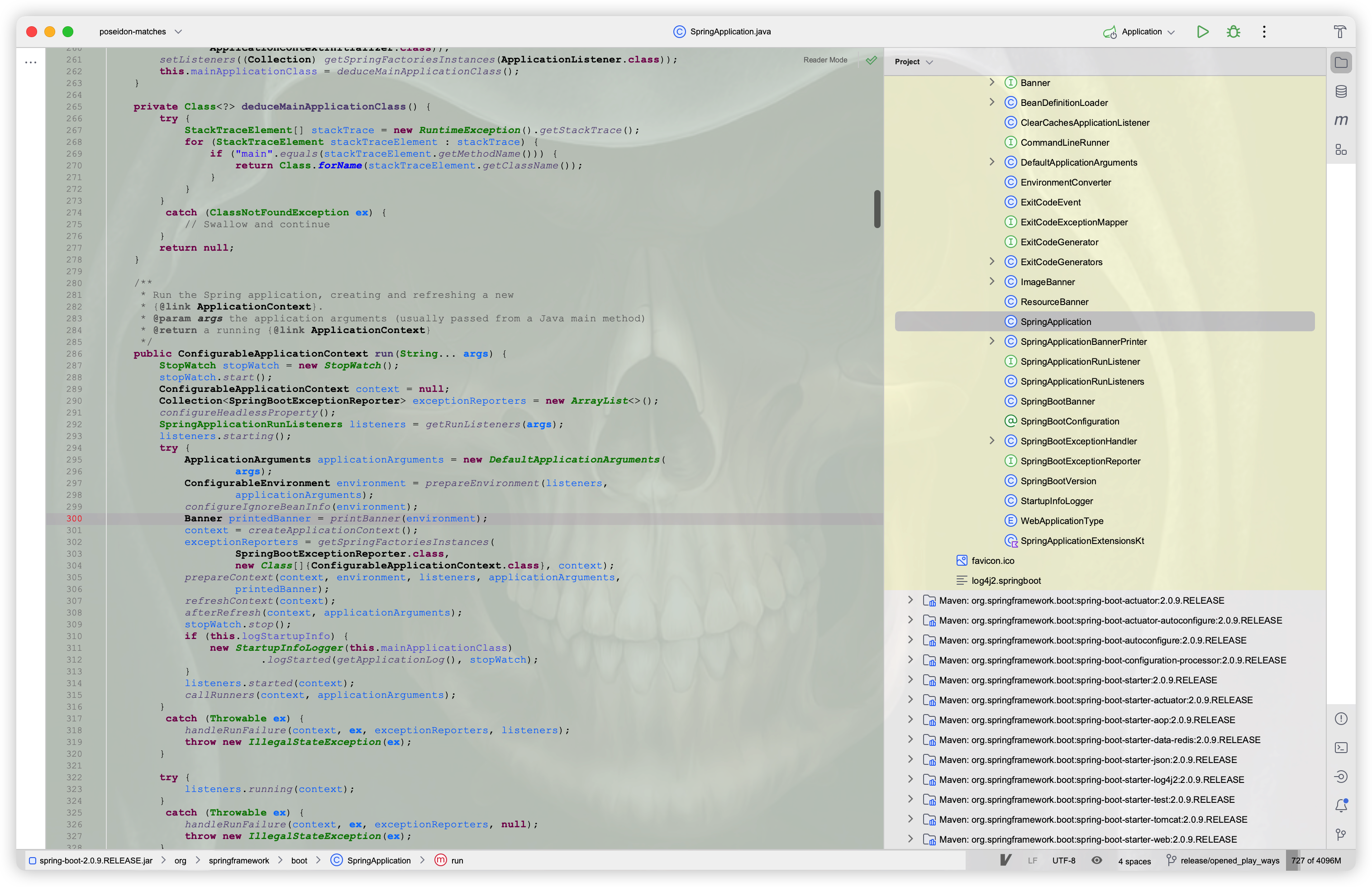This screenshot has width=1372, height=887.
Task: Click the spring-boot jar icon in breadcrumbs
Action: (32, 860)
